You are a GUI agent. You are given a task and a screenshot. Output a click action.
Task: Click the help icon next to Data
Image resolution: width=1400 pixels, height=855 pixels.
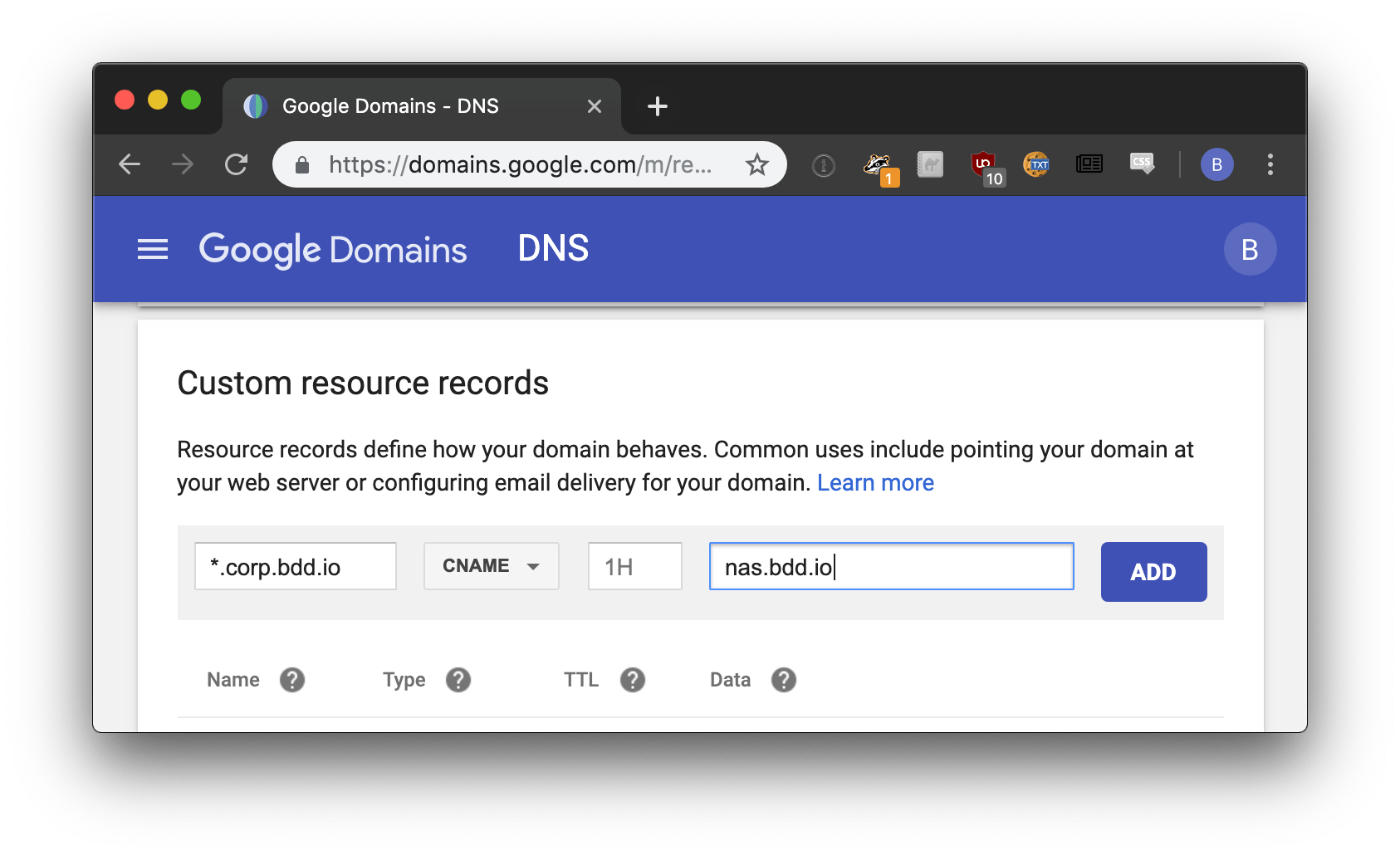pos(784,680)
